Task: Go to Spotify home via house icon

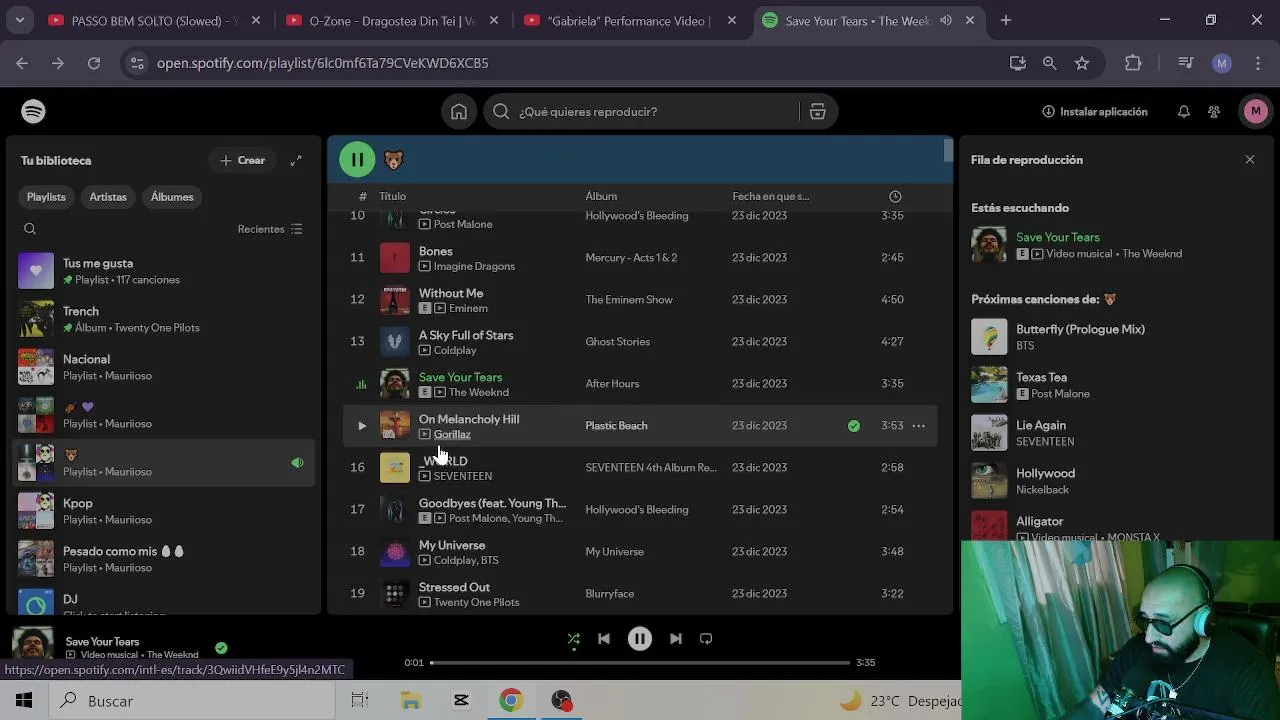Action: tap(459, 112)
